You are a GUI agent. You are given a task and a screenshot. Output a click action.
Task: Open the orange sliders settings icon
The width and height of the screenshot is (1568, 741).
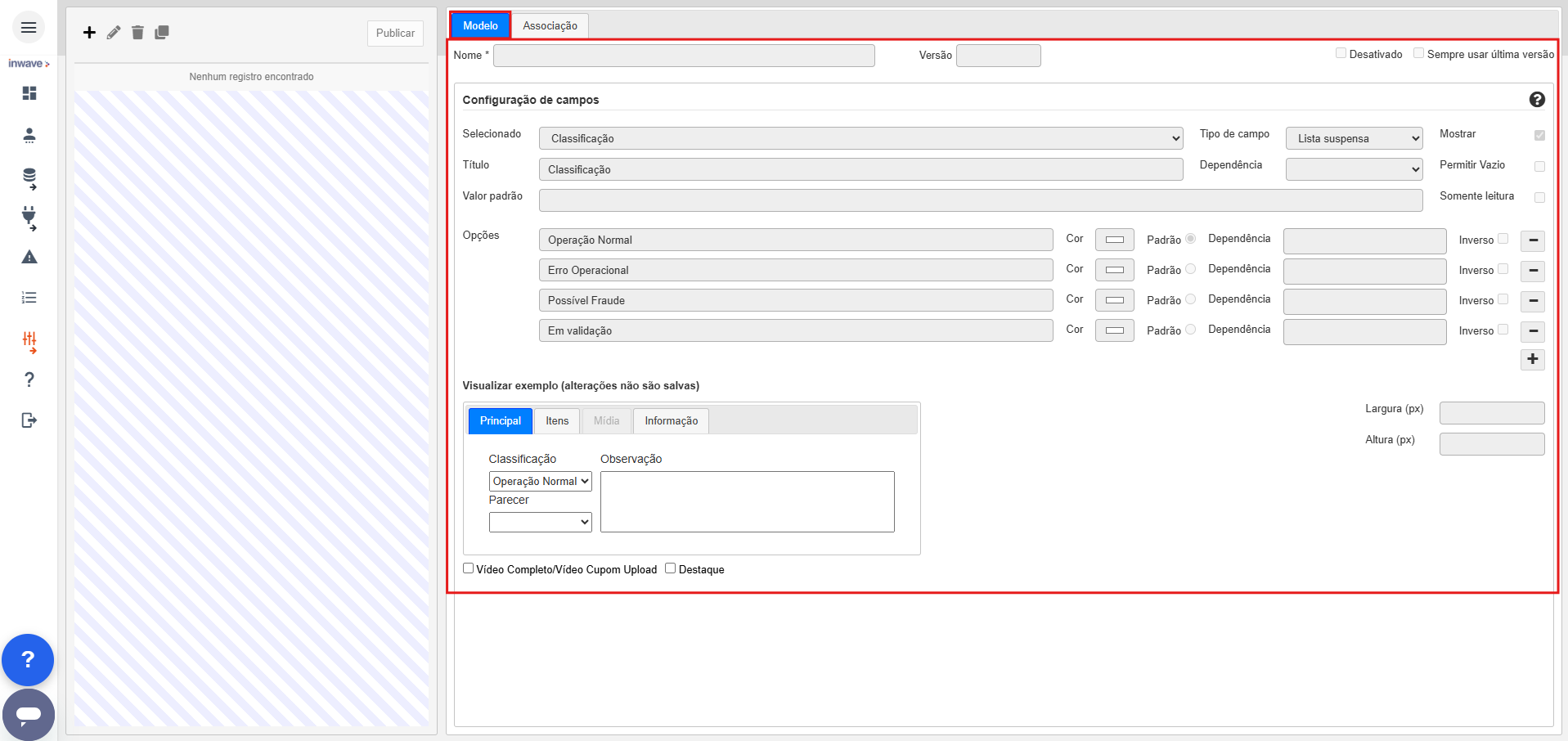29,342
